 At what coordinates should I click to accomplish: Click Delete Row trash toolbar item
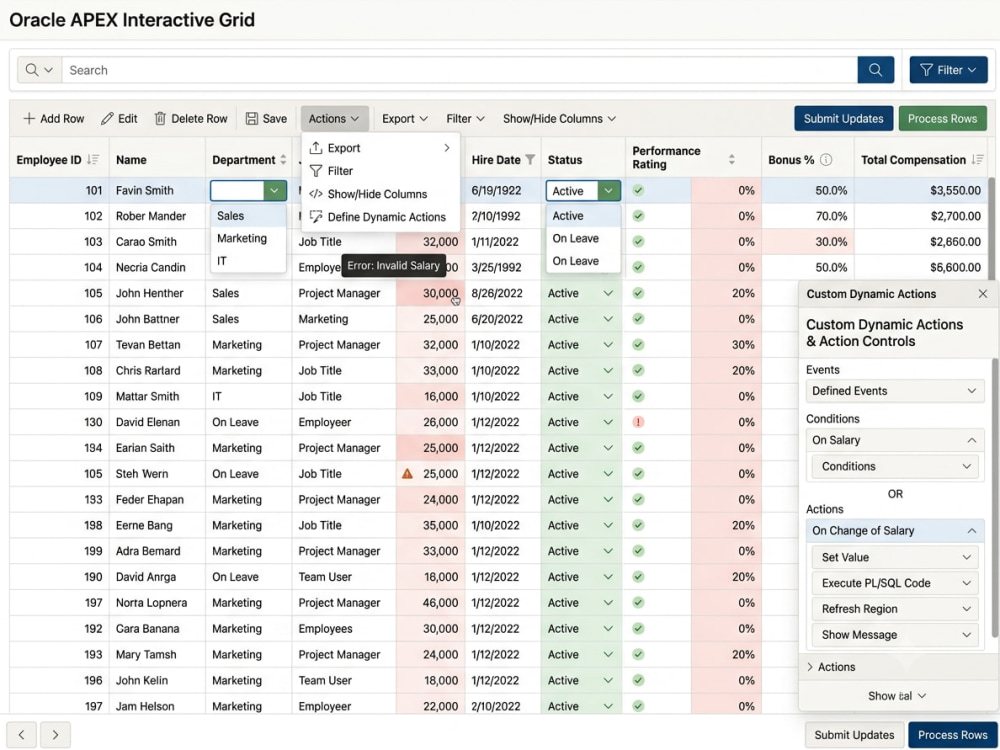click(x=191, y=119)
